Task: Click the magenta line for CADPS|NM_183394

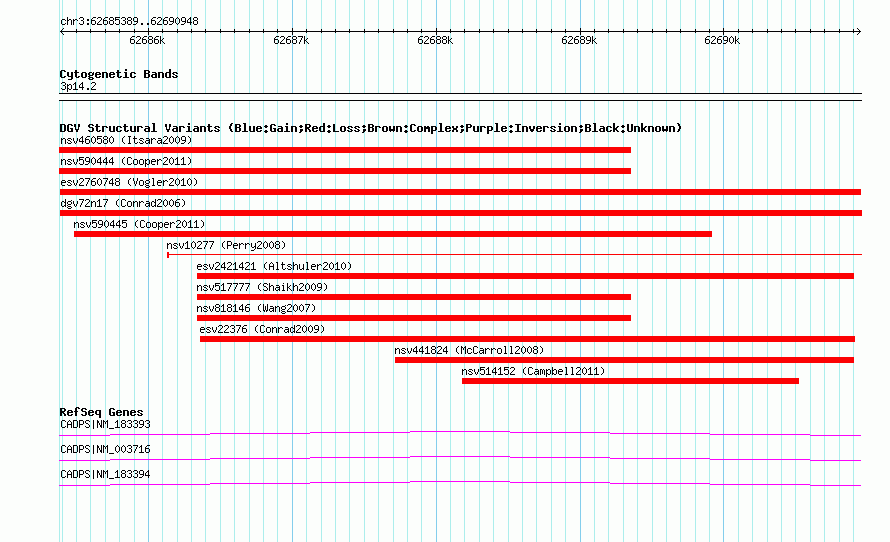Action: pyautogui.click(x=460, y=484)
